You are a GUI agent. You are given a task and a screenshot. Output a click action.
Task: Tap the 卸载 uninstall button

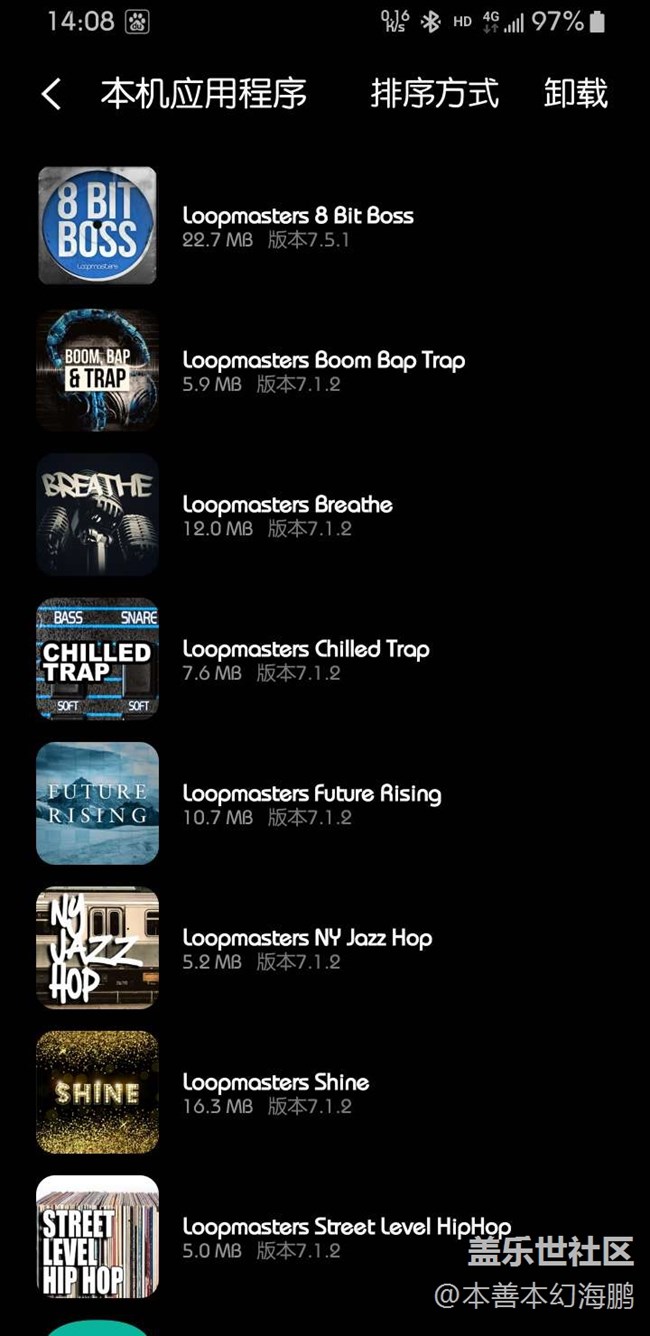[x=576, y=93]
